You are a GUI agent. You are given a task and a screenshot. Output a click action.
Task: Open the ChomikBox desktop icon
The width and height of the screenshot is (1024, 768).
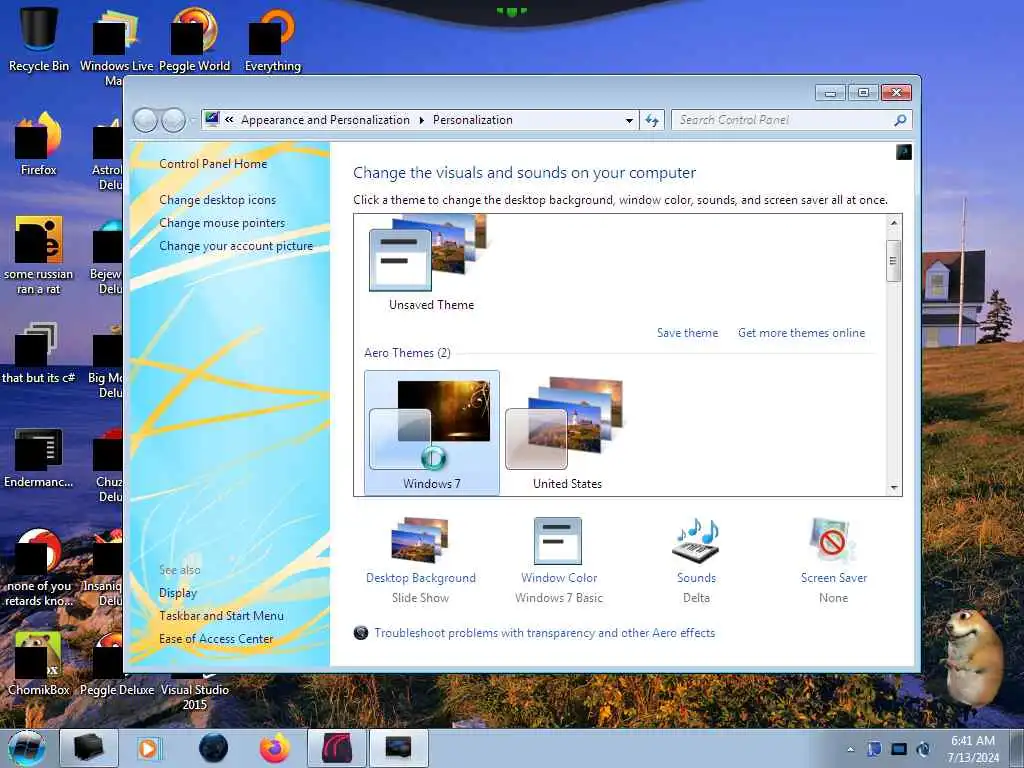tap(39, 663)
